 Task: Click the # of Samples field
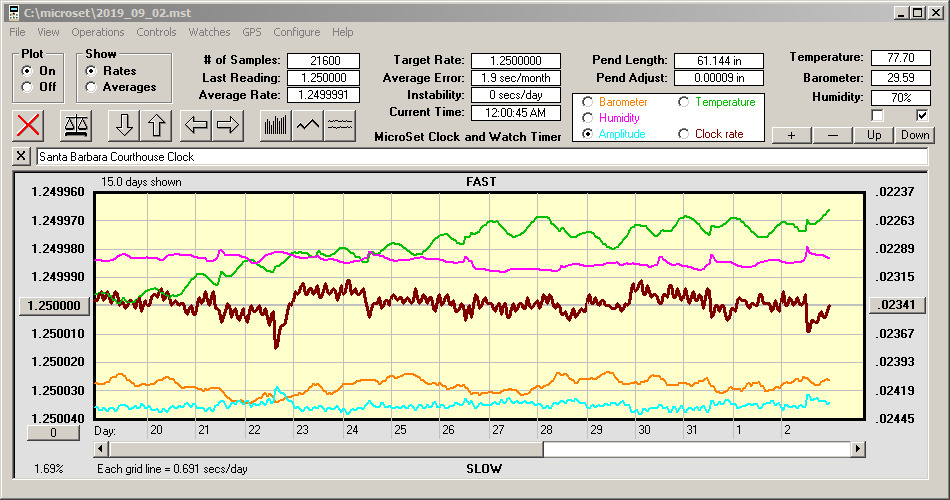click(x=324, y=61)
